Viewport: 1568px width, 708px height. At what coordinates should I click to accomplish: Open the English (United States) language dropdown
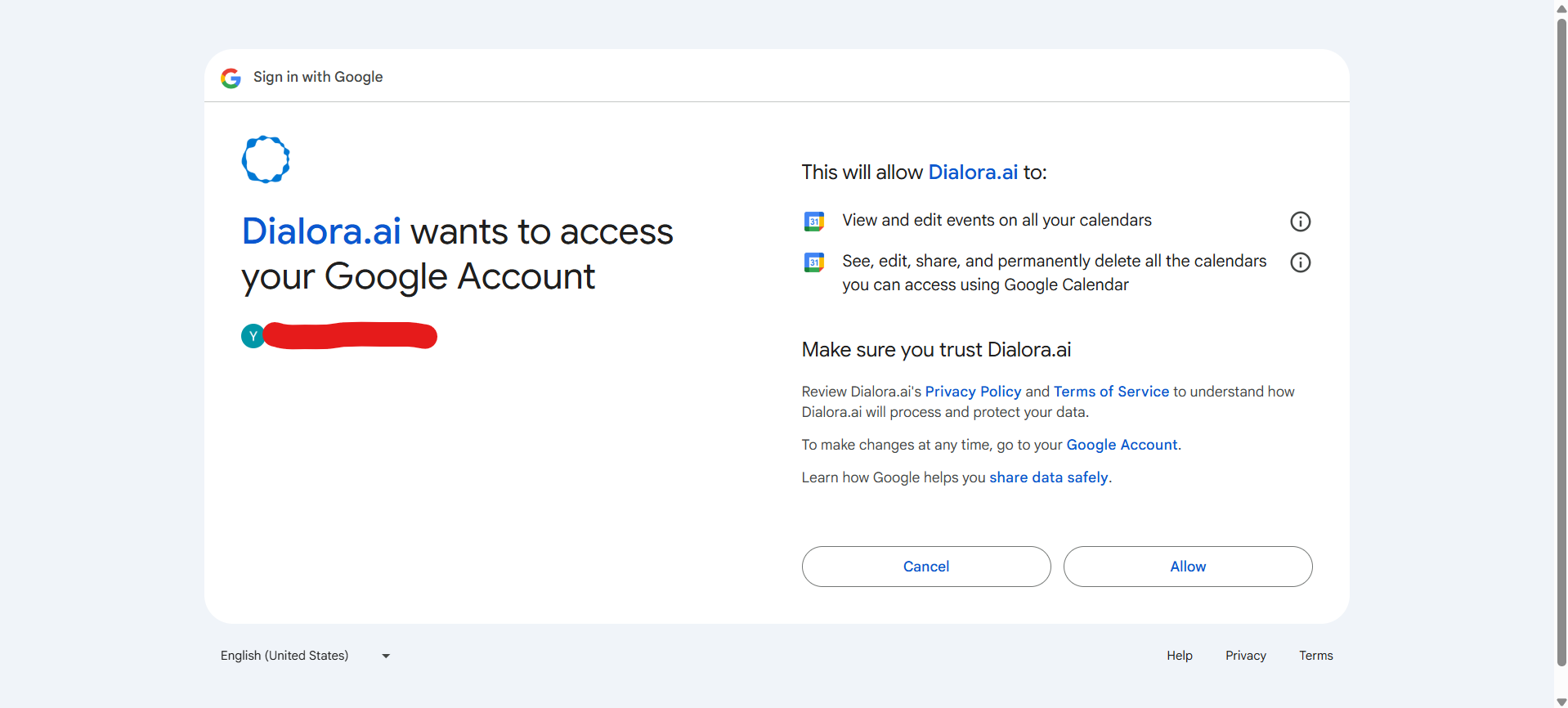point(284,656)
